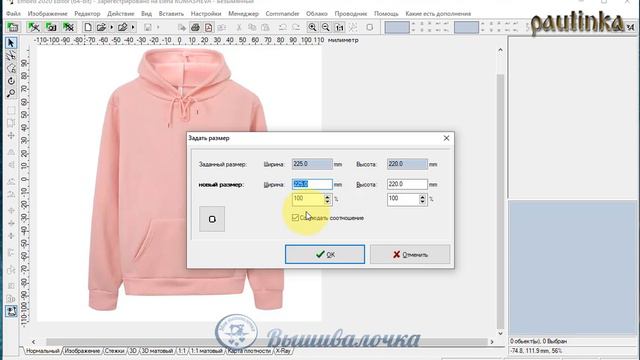
Task: Close the Задать размер dialog
Action: click(x=446, y=138)
